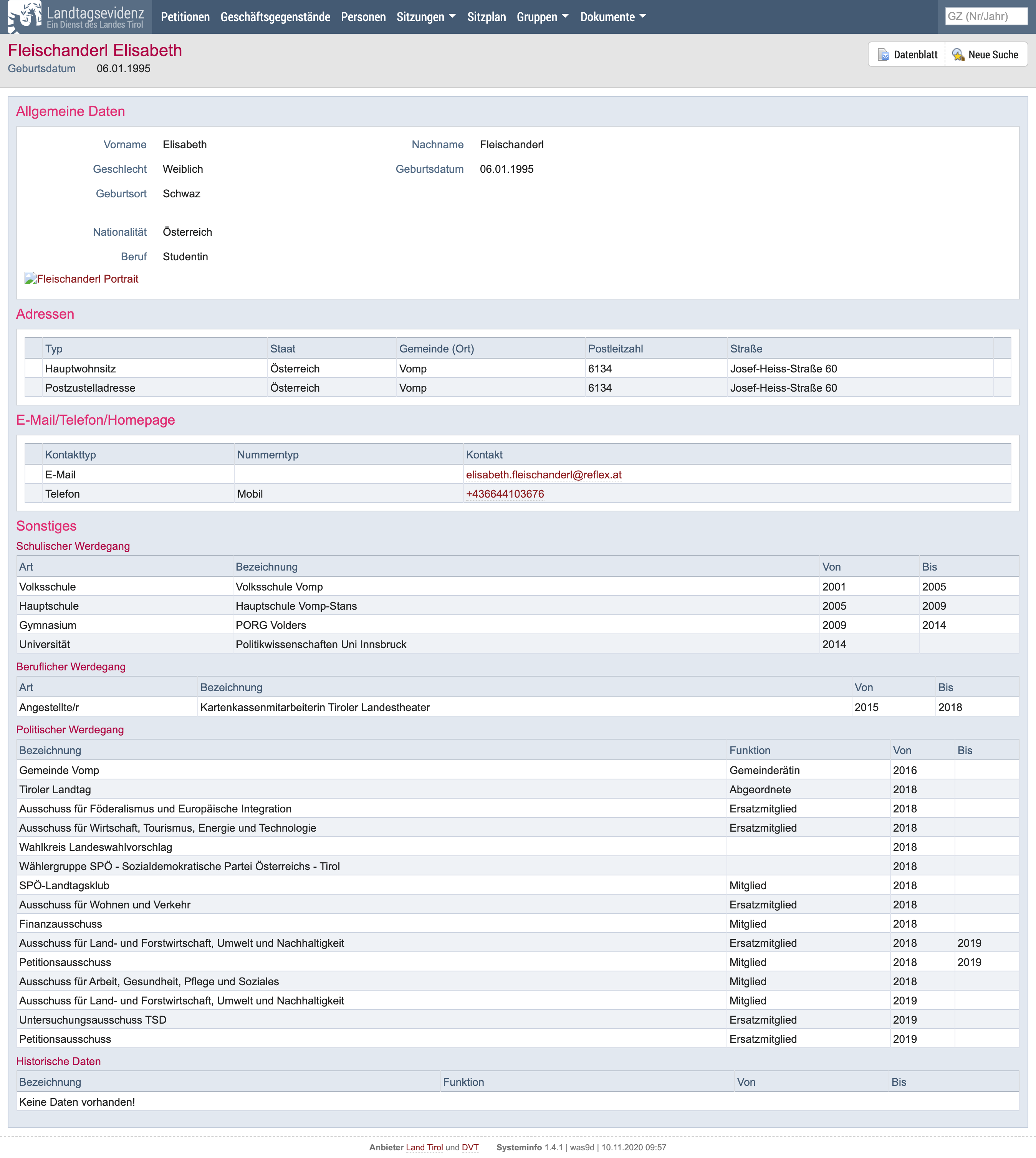
Task: Follow the Land Tirol footer link
Action: pyautogui.click(x=424, y=1147)
